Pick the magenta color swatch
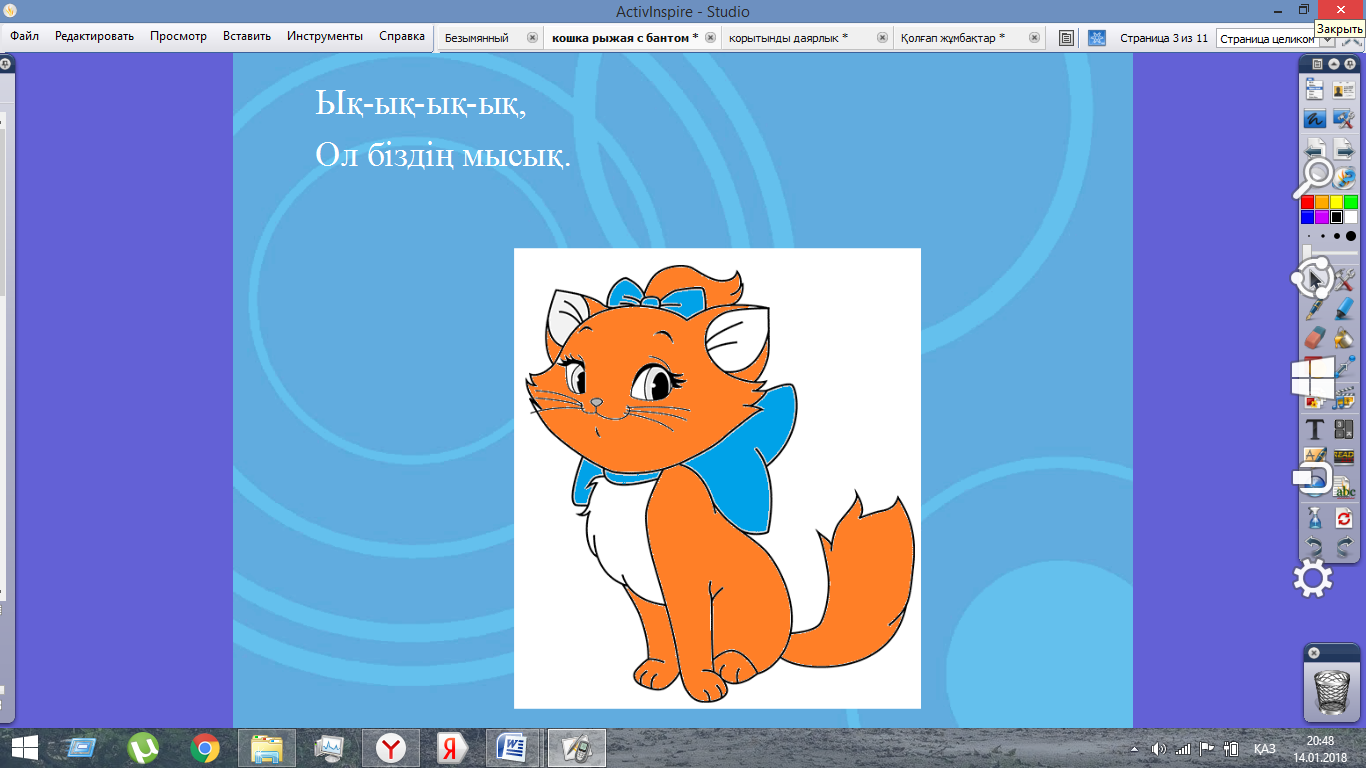The image size is (1366, 768). pos(1322,217)
